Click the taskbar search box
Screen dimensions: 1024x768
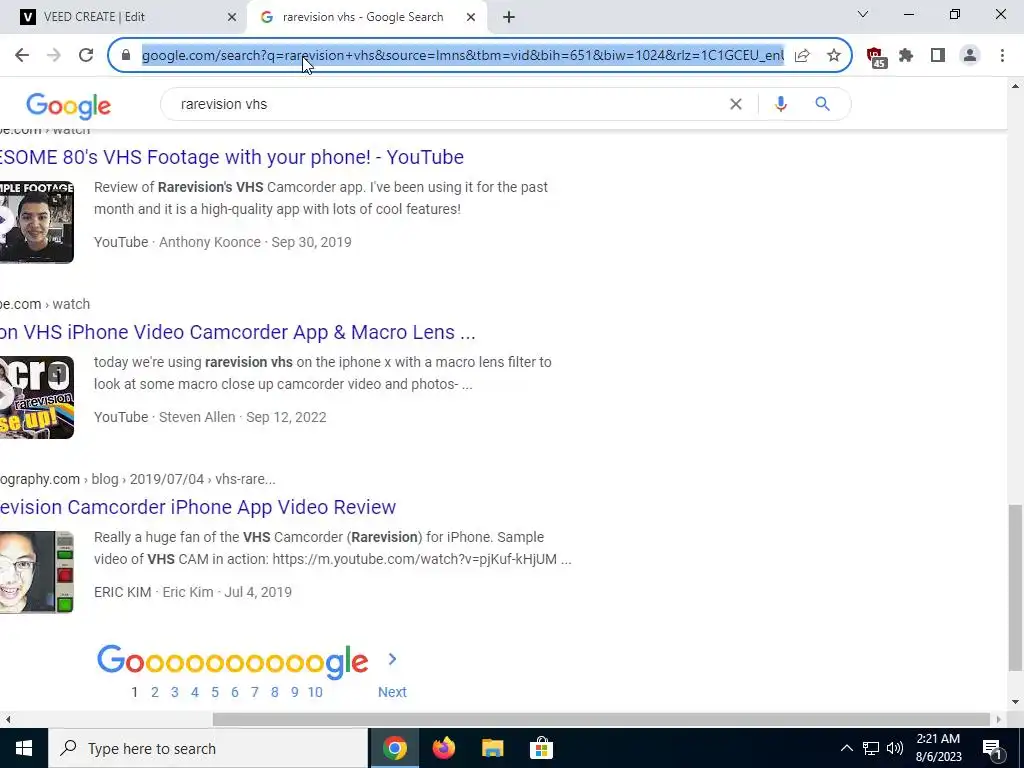pyautogui.click(x=208, y=748)
